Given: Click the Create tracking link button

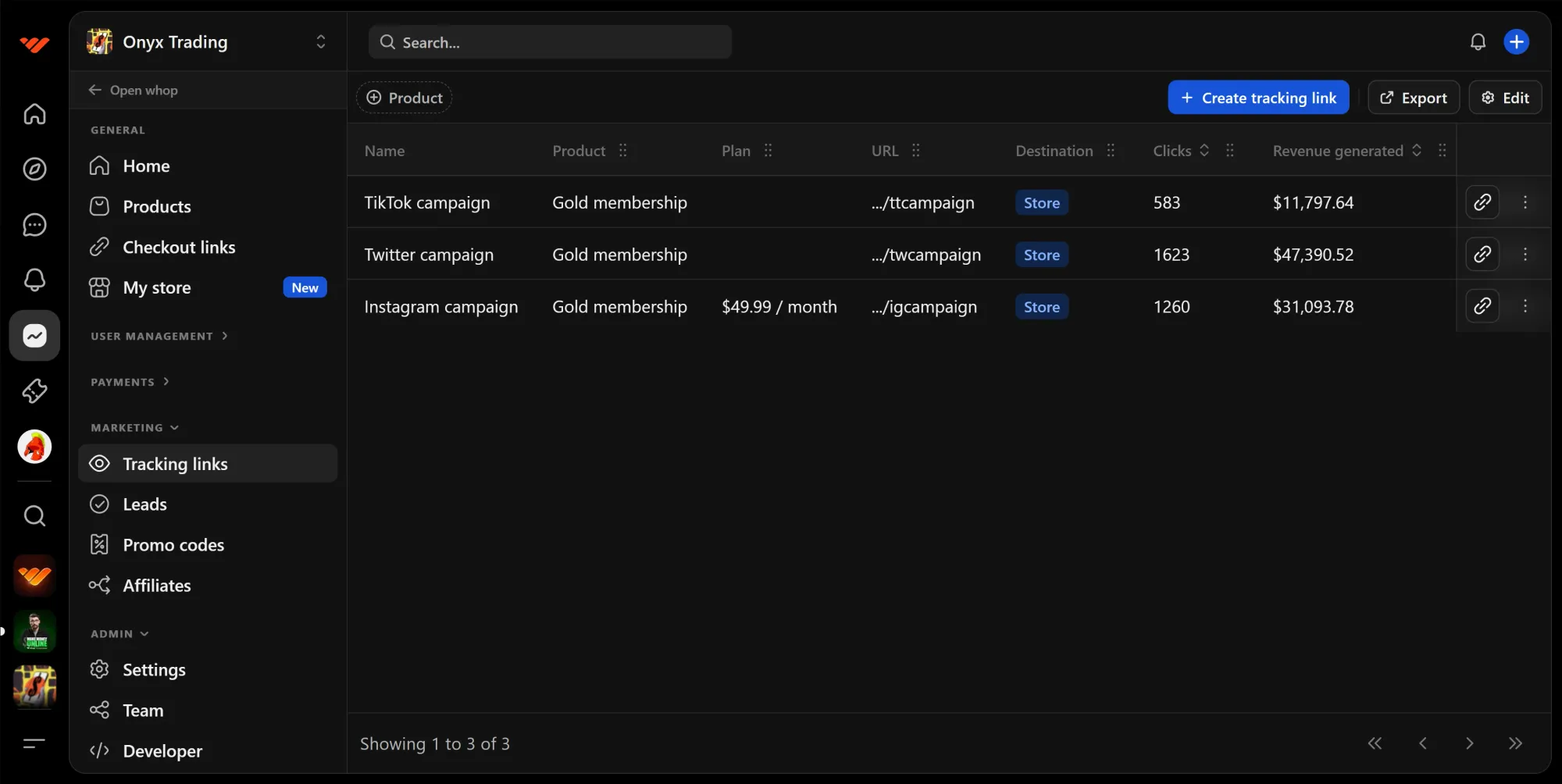Looking at the screenshot, I should tap(1257, 97).
